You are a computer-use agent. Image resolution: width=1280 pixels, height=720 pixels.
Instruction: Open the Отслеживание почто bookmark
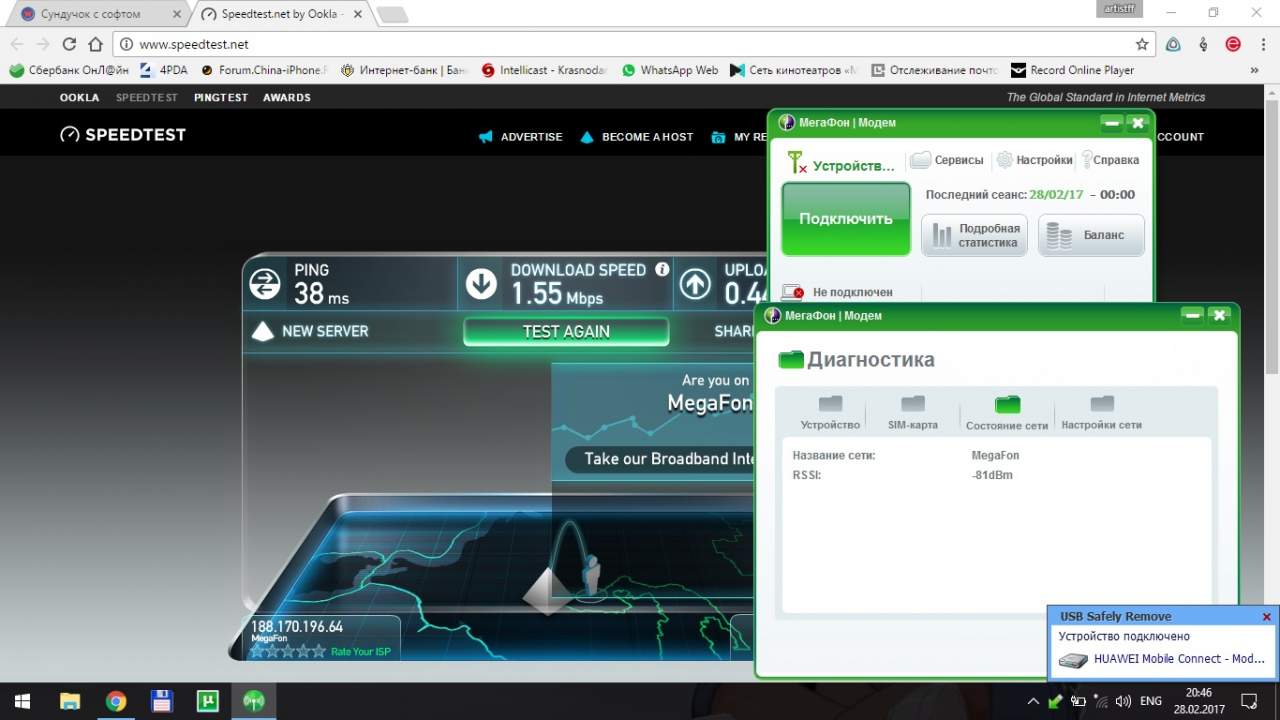point(934,70)
